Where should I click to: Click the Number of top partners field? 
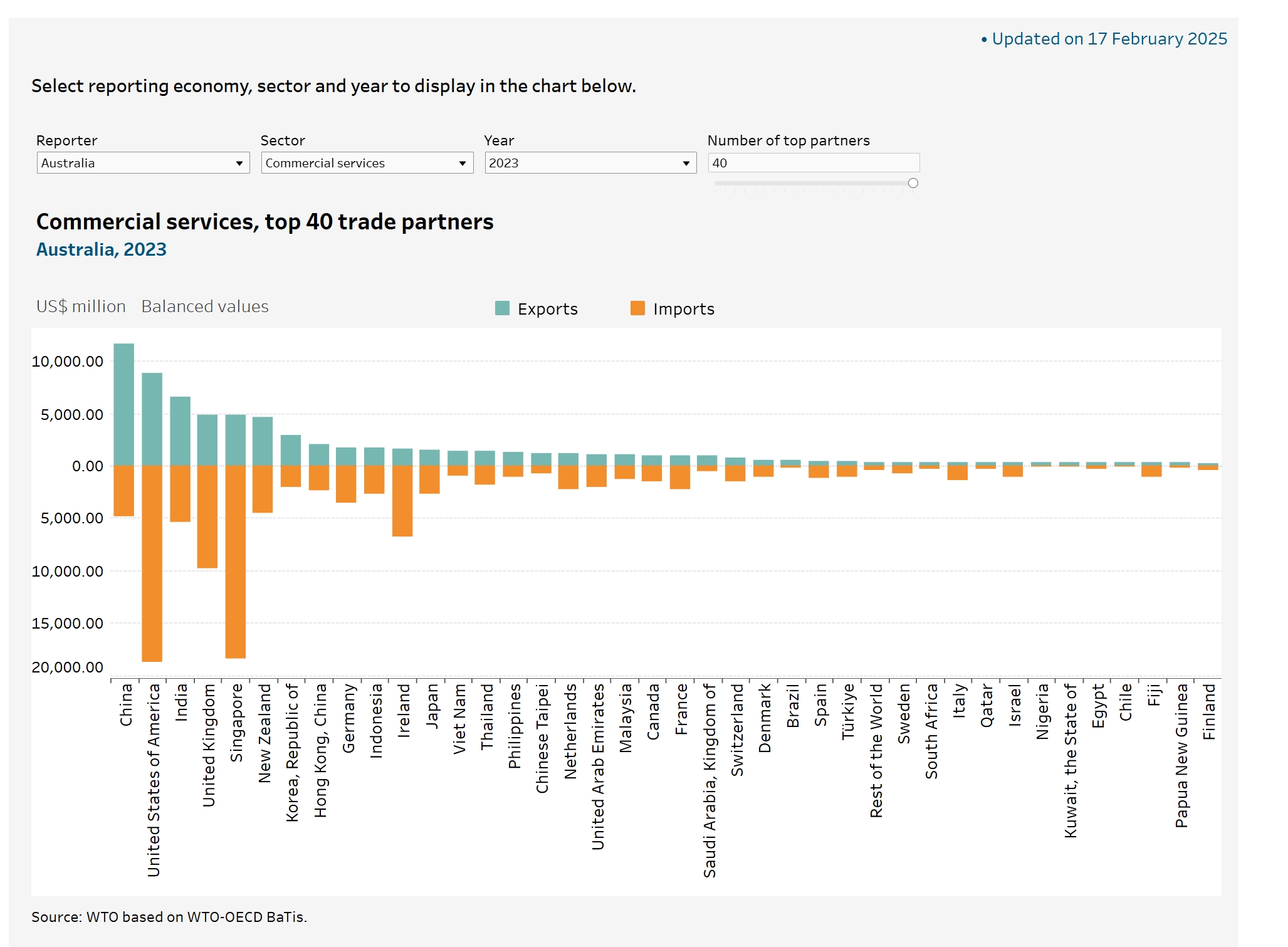(813, 163)
